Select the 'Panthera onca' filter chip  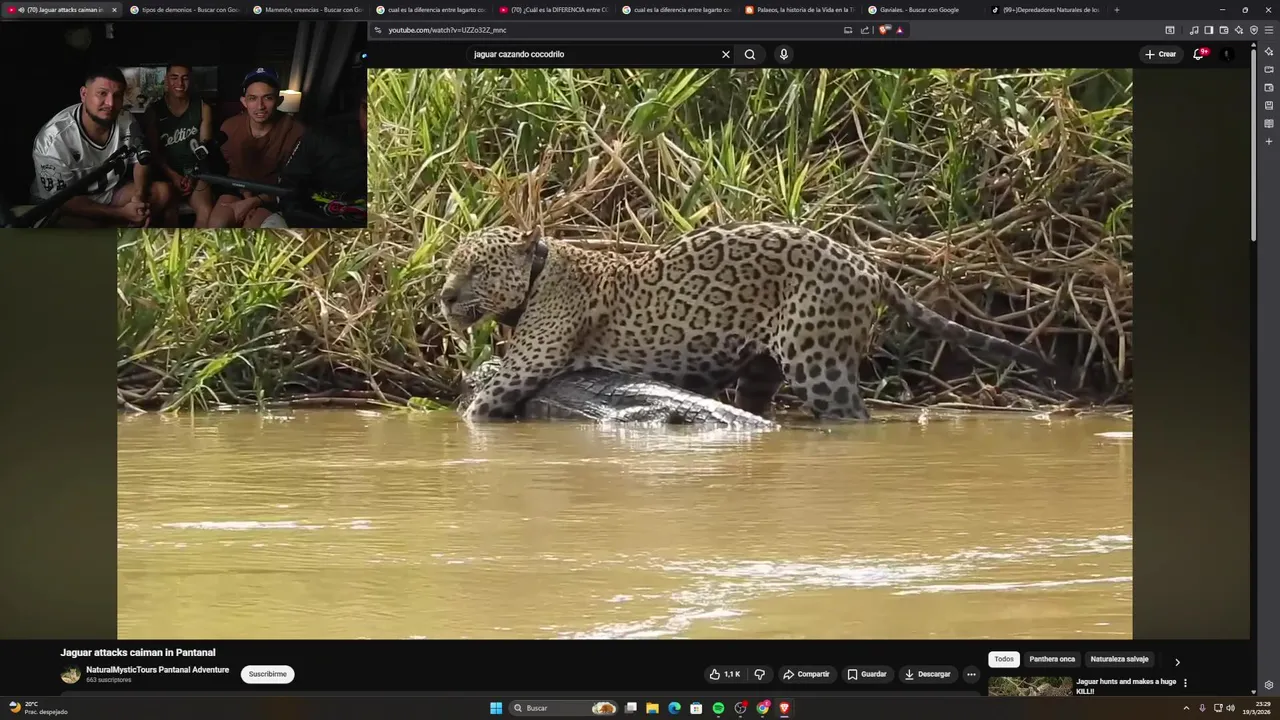click(x=1052, y=659)
